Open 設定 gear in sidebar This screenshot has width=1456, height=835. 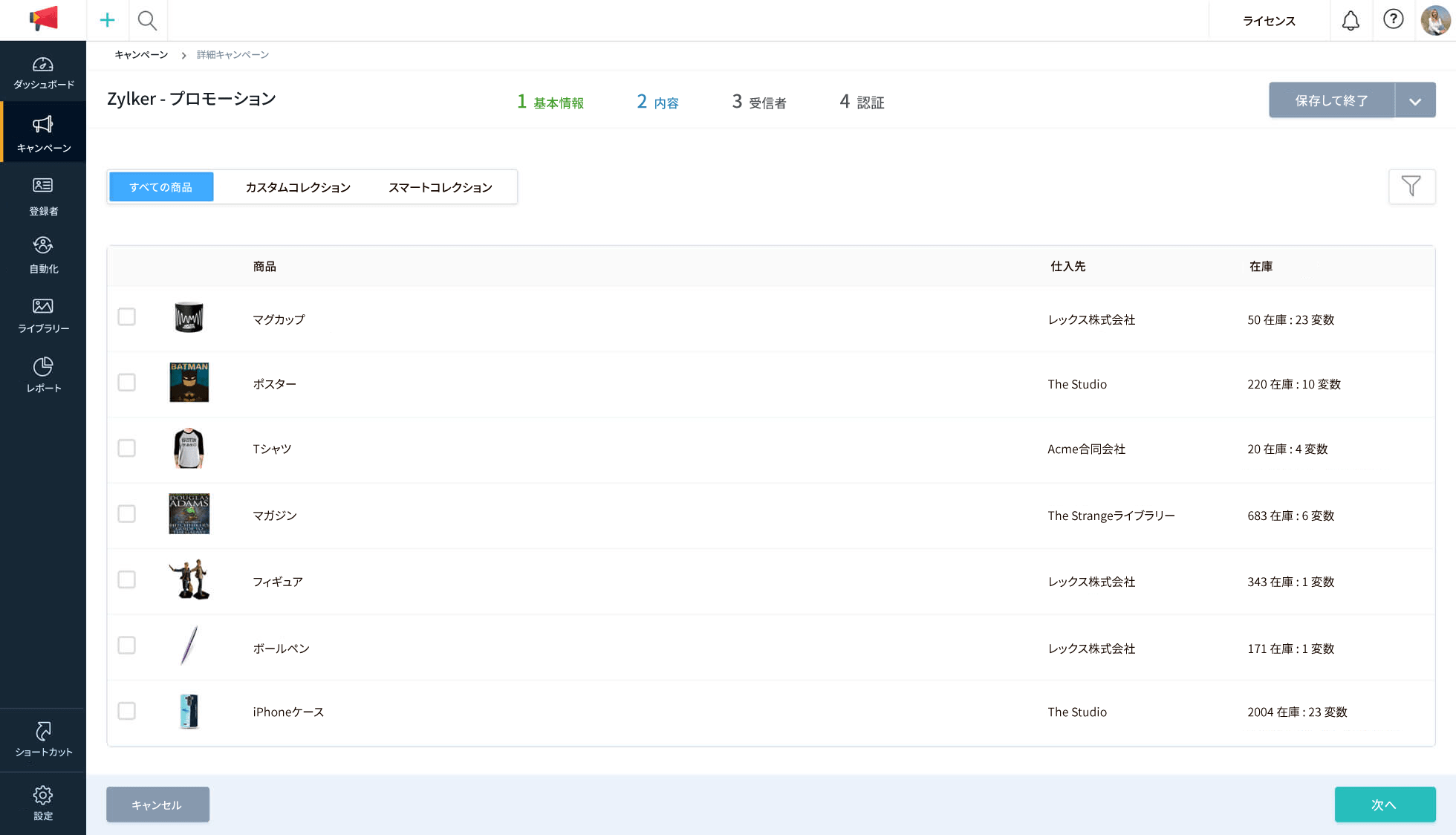(x=43, y=803)
